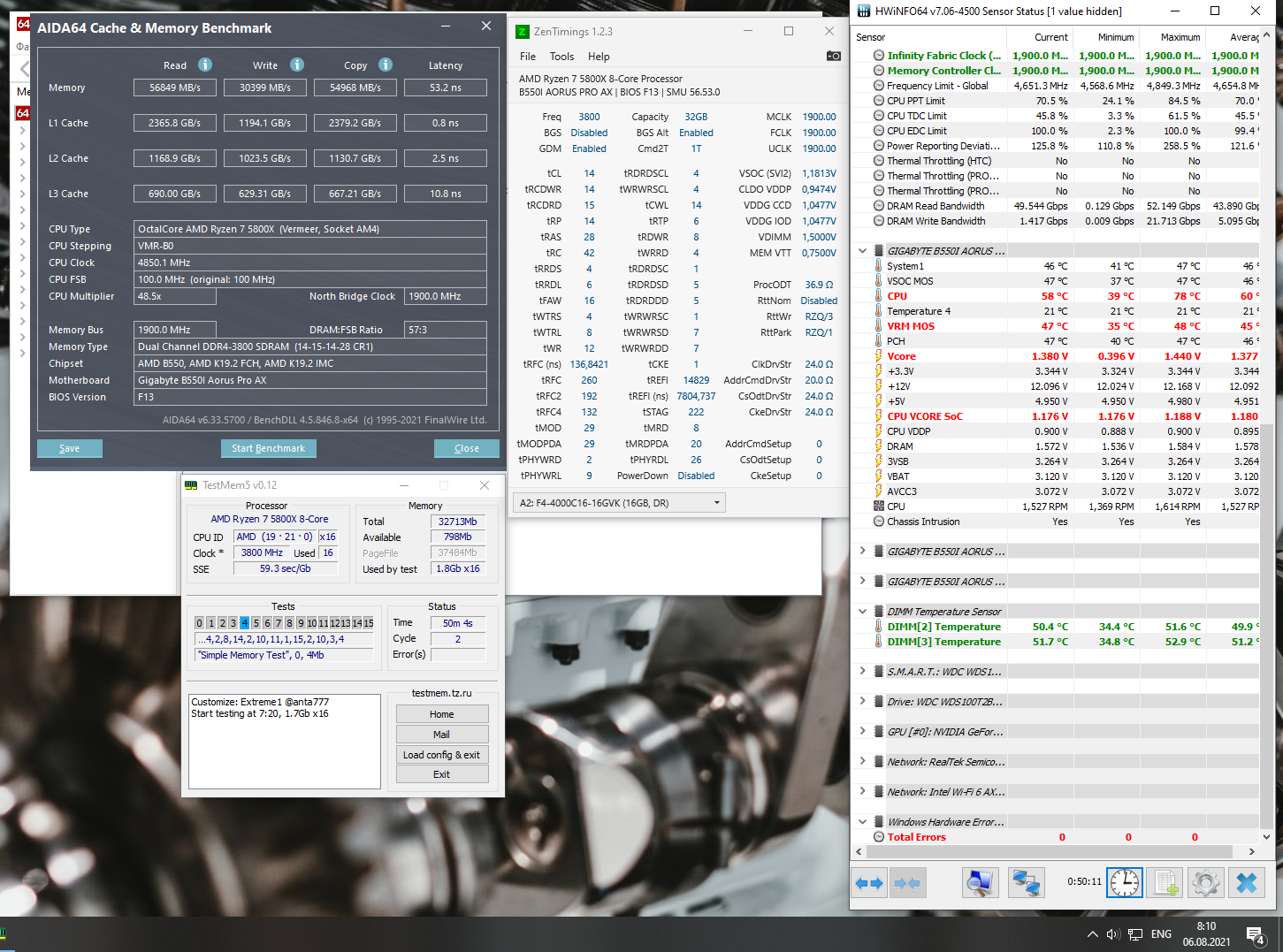The image size is (1283, 952).
Task: Click the left arrow of HWiNFO horizontal scrollbar
Action: point(859,852)
